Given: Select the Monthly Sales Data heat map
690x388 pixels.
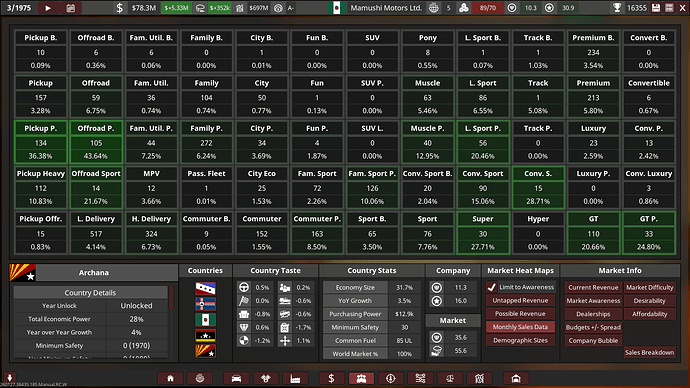Looking at the screenshot, I should (x=520, y=327).
